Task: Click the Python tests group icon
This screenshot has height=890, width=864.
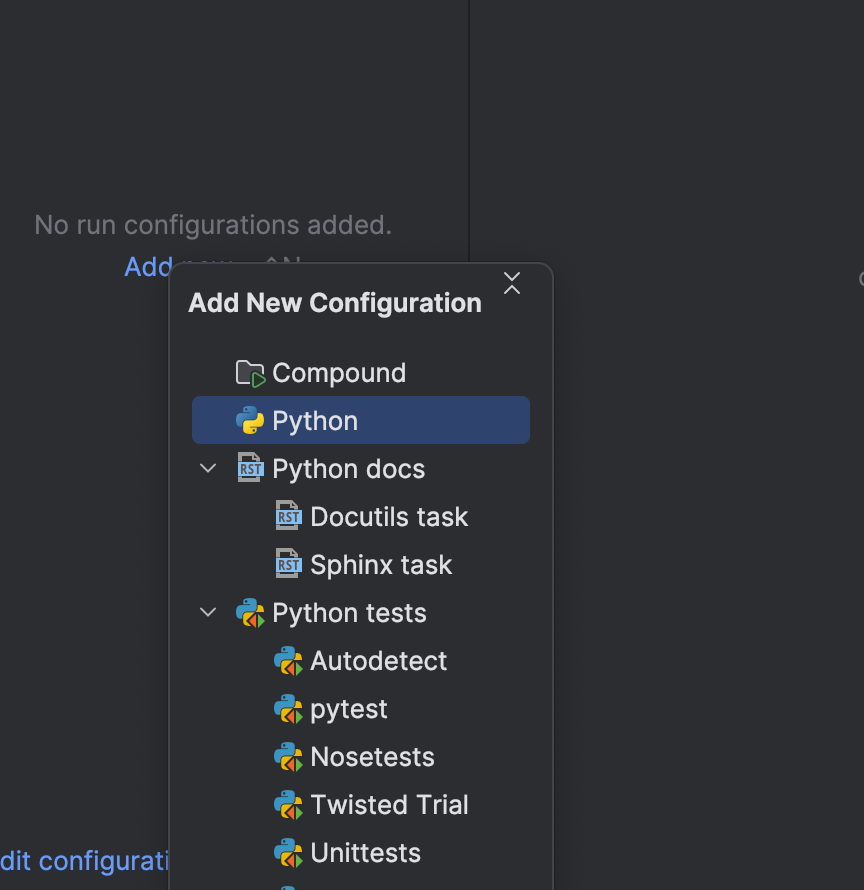Action: 250,613
